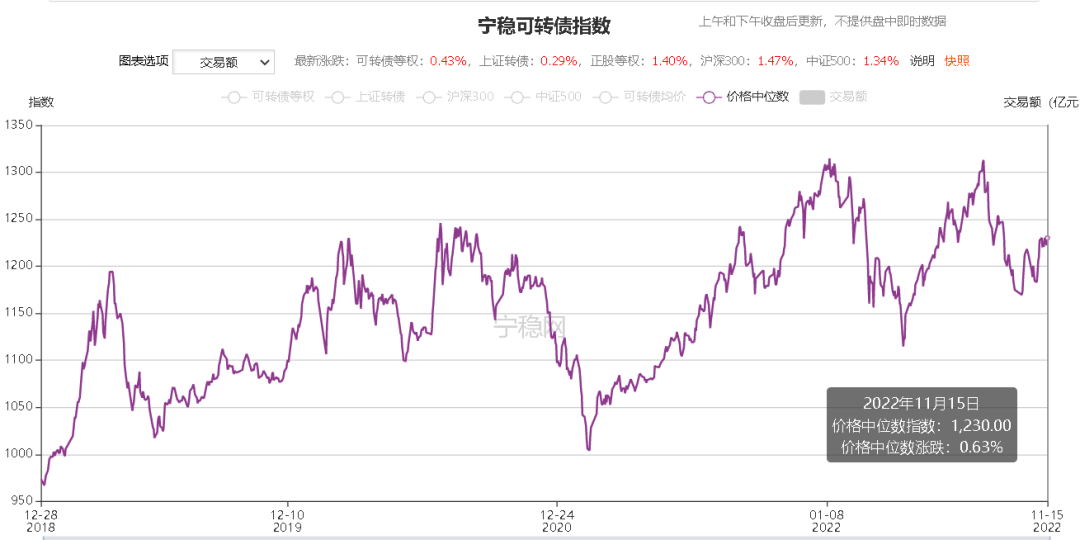Image resolution: width=1080 pixels, height=540 pixels.
Task: Click the 快照 link
Action: tap(957, 61)
